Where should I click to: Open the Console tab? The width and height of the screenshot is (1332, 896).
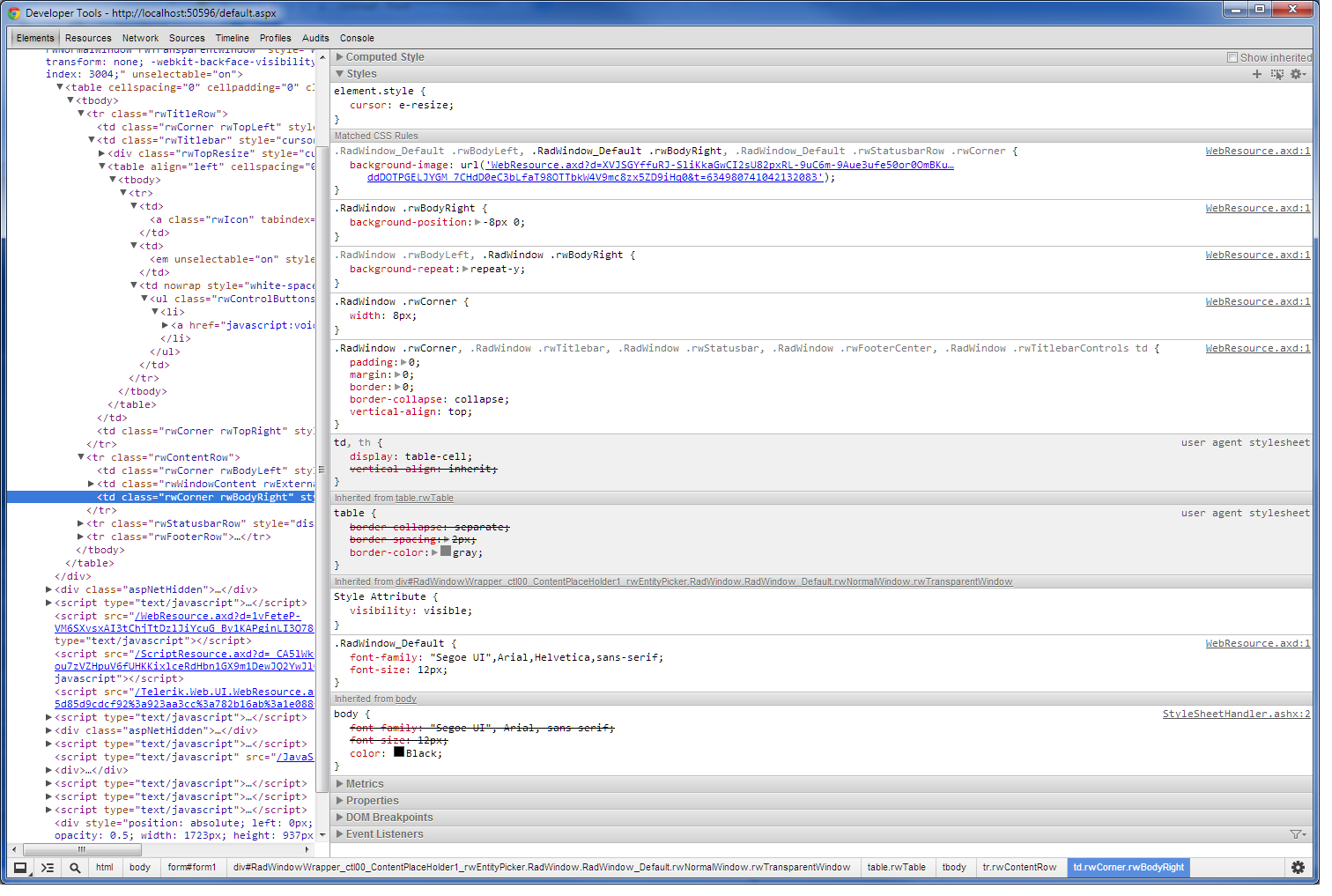tap(357, 38)
